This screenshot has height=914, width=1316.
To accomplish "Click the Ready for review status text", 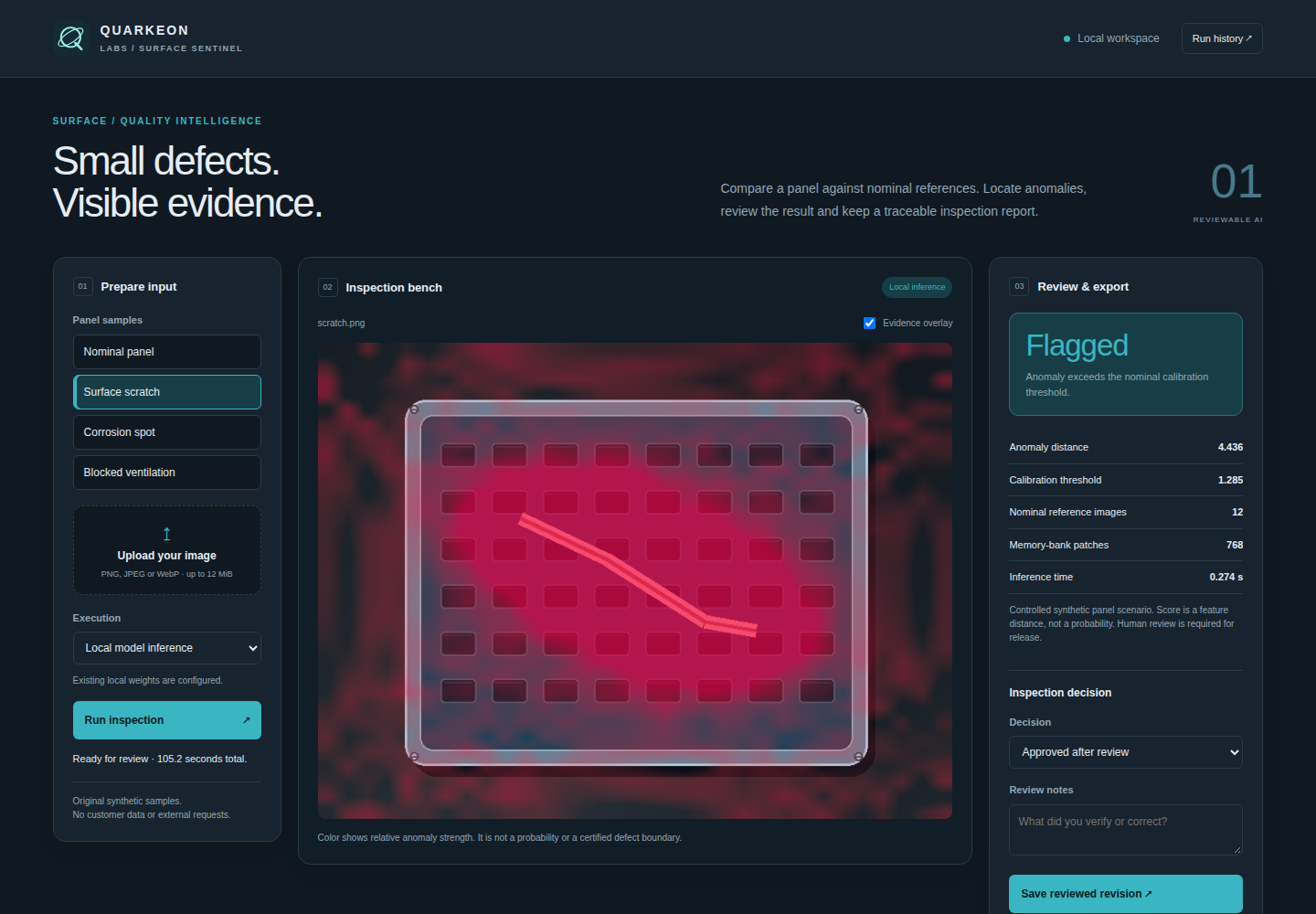I will tap(160, 759).
